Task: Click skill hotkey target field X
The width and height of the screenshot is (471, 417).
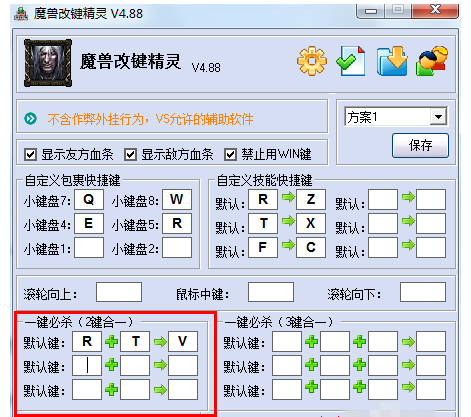Action: [311, 223]
